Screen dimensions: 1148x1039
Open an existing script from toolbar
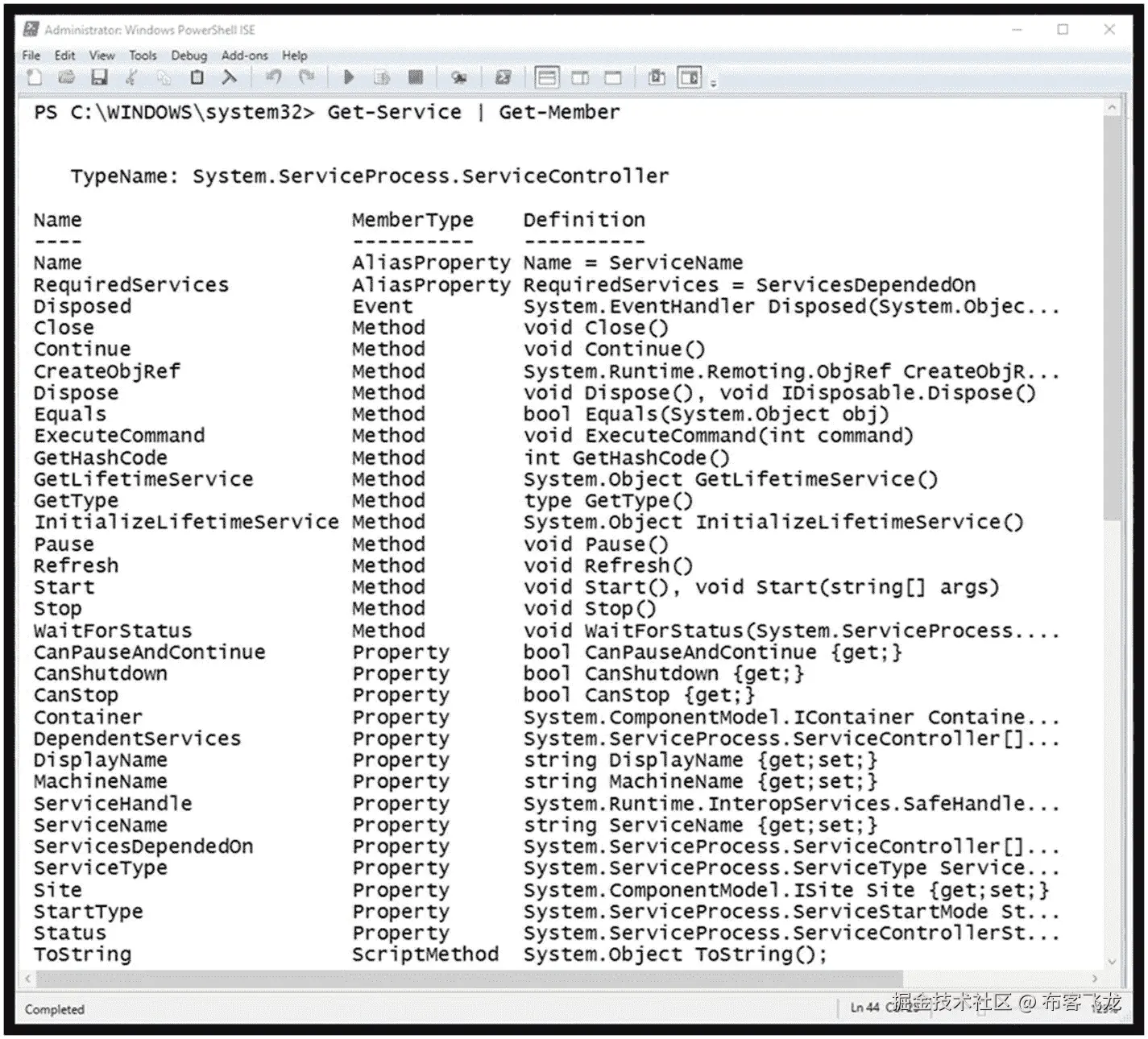point(66,77)
